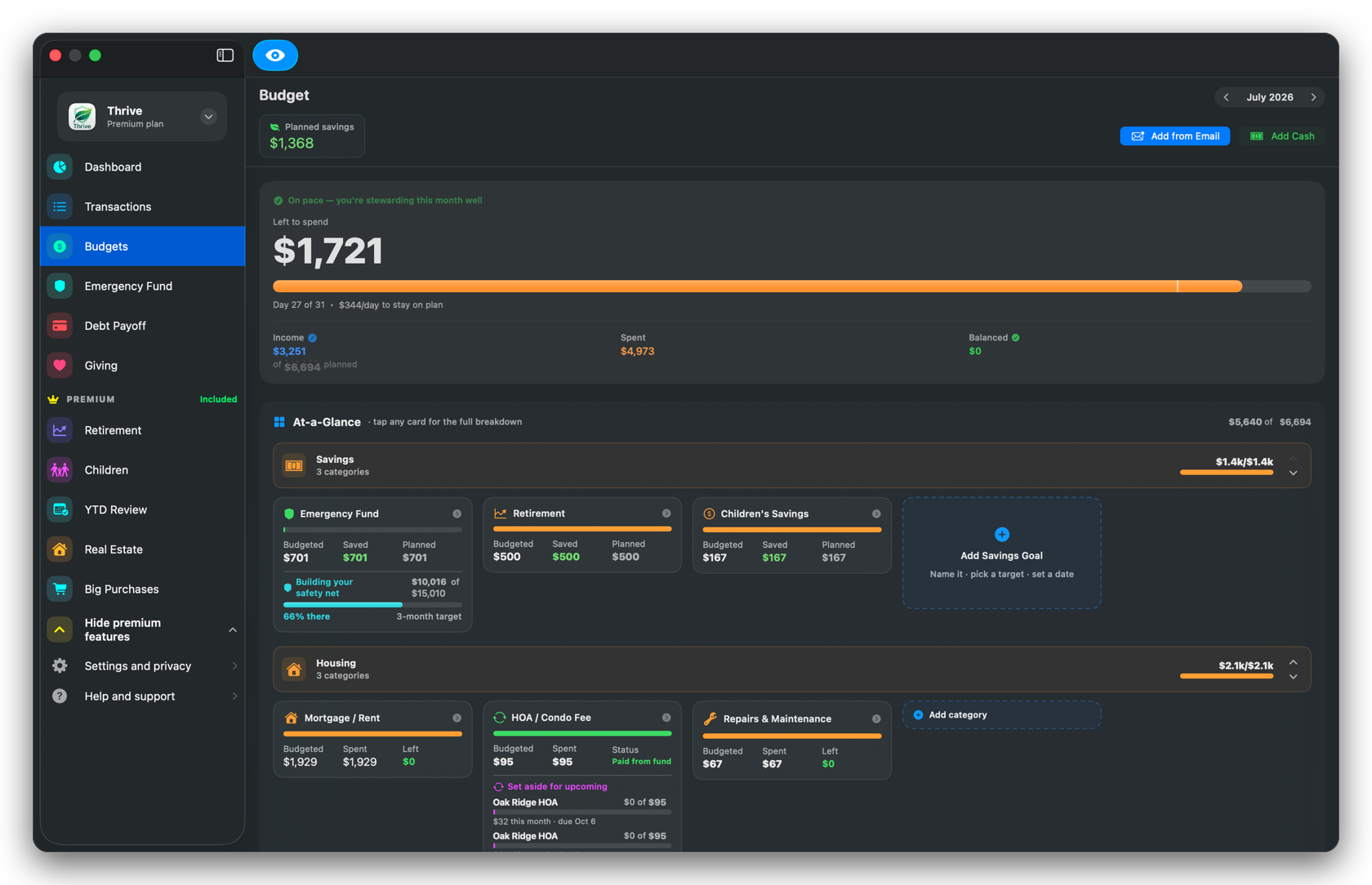Image resolution: width=1372 pixels, height=885 pixels.
Task: Click the HOA / Condo Fee cycle icon
Action: [x=500, y=718]
